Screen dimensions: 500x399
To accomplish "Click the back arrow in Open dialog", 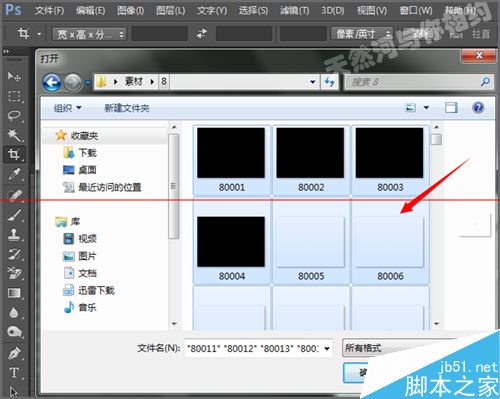I will click(x=52, y=82).
